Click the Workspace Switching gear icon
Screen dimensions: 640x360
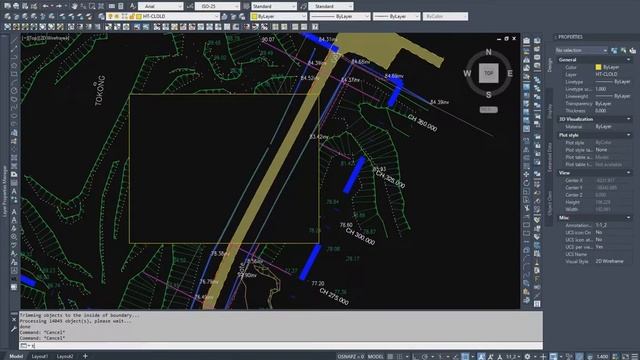point(527,356)
